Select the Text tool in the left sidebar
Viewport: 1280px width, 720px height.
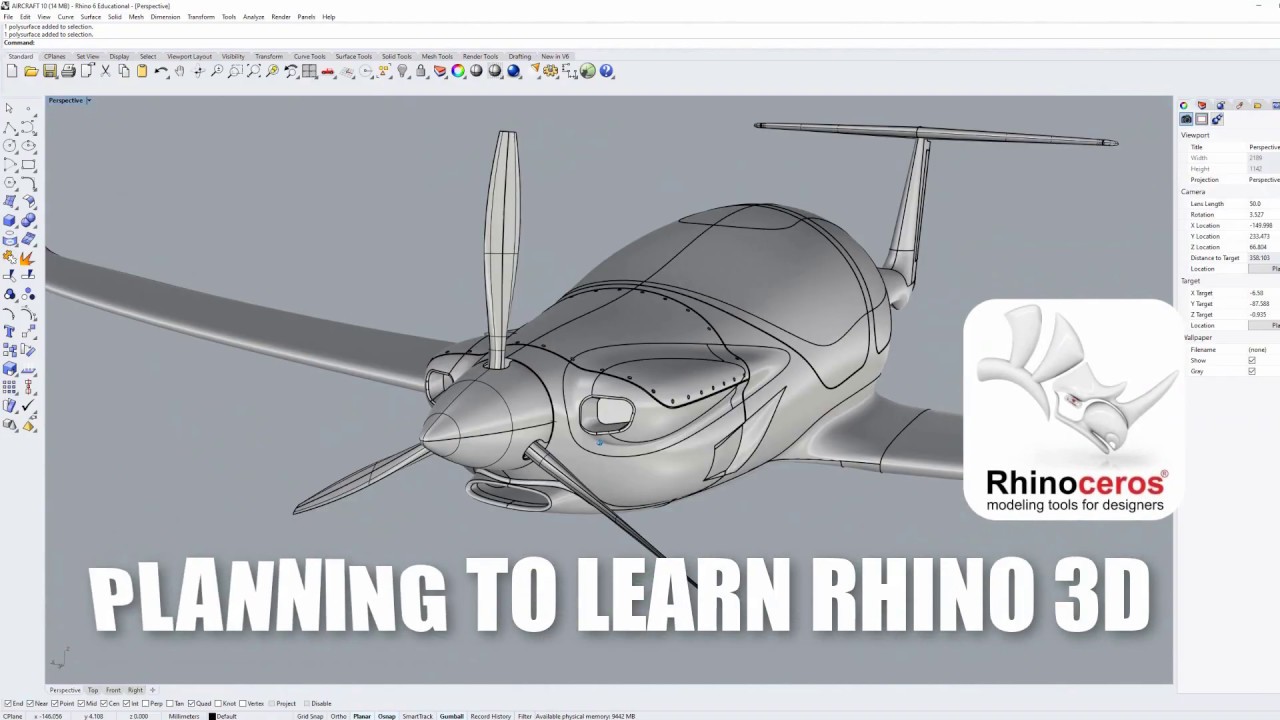tap(9, 331)
